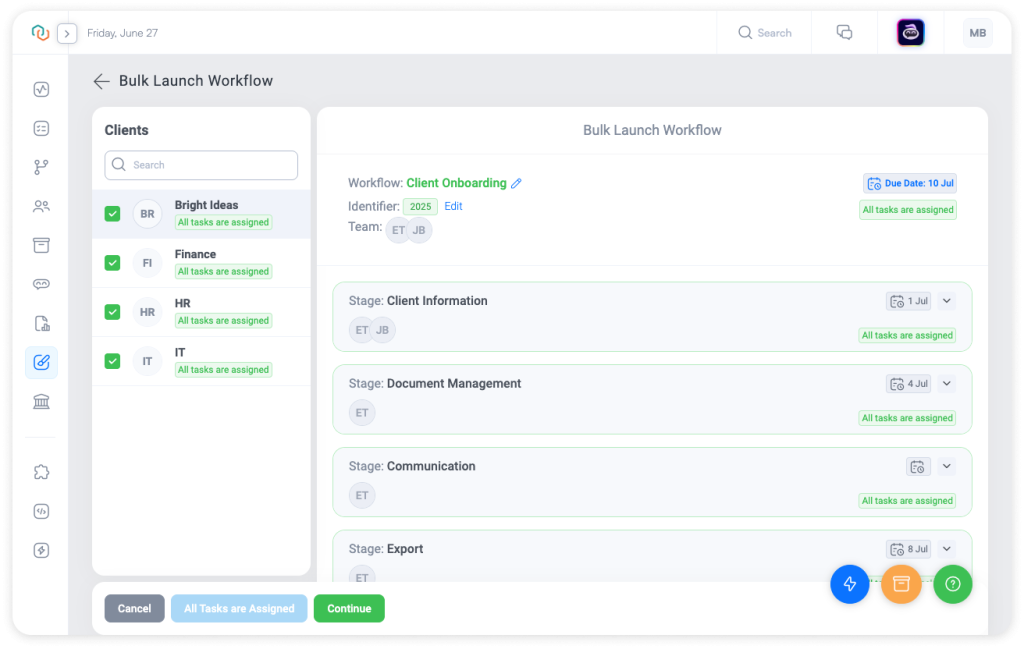Open the archive box sidebar icon
This screenshot has width=1024, height=649.
click(x=41, y=245)
